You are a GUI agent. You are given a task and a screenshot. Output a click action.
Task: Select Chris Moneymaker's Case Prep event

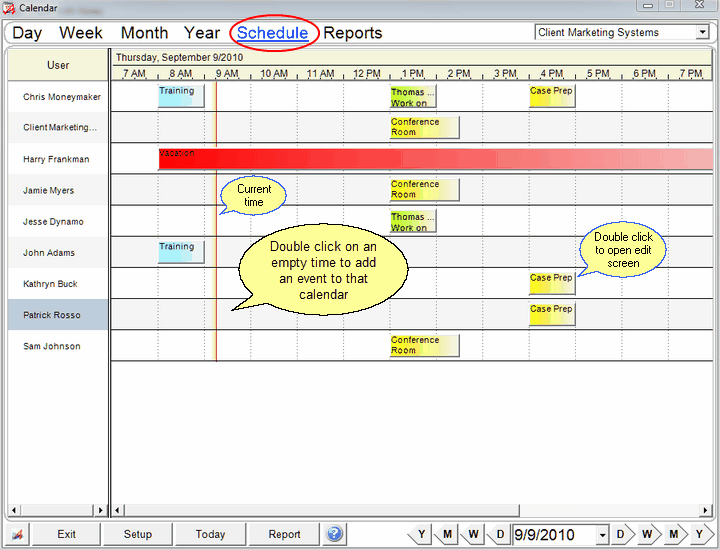coord(552,96)
